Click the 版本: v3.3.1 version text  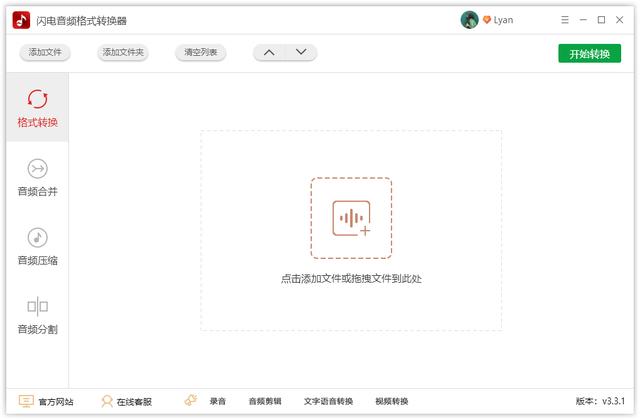click(x=600, y=401)
